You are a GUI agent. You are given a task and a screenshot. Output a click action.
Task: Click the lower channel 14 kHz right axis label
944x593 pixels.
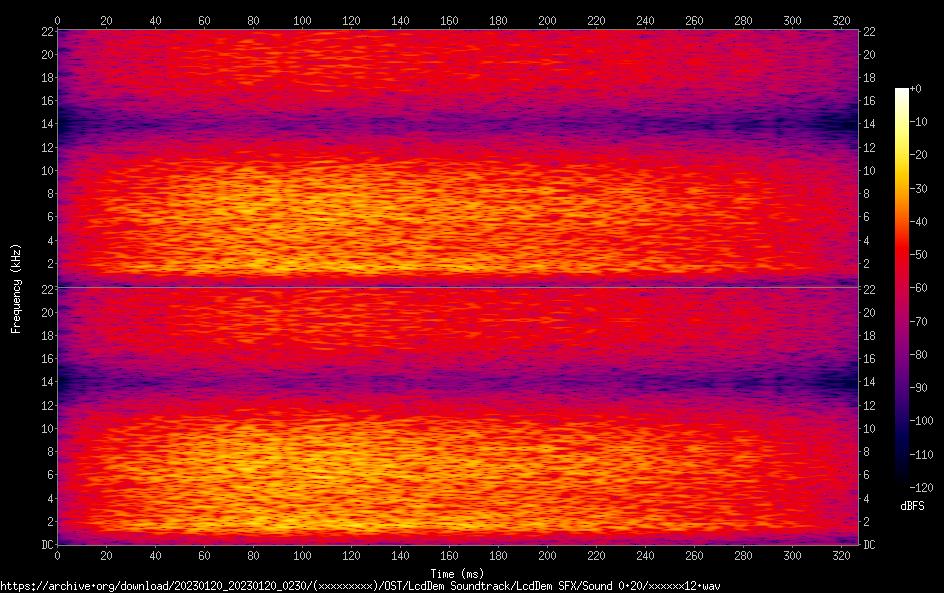pyautogui.click(x=869, y=382)
